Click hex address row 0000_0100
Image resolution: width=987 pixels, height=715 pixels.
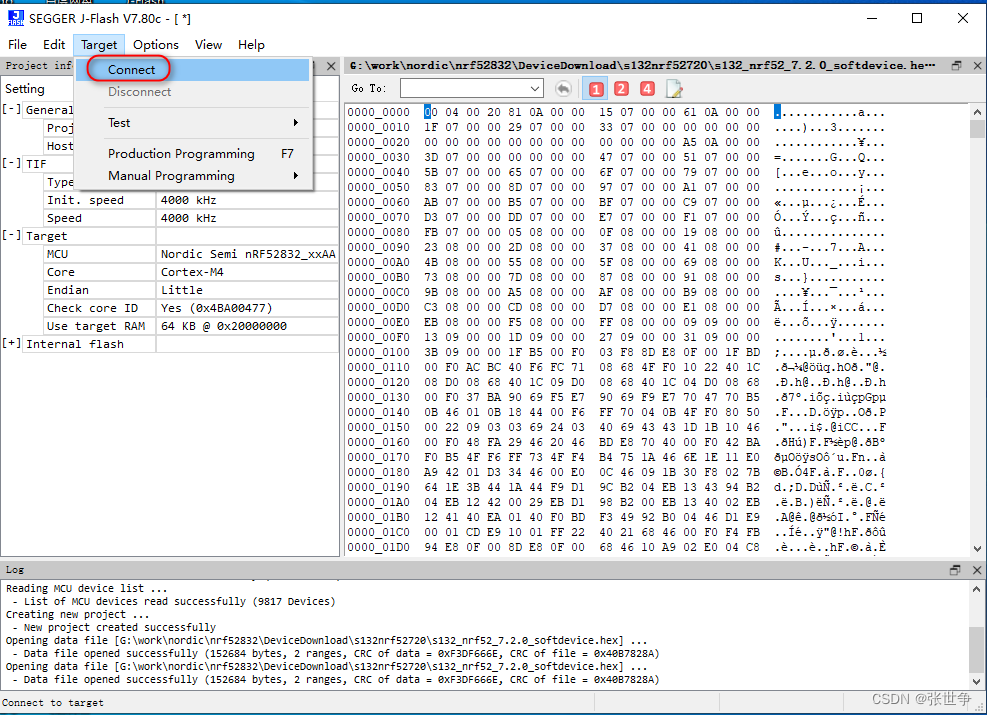click(x=378, y=352)
